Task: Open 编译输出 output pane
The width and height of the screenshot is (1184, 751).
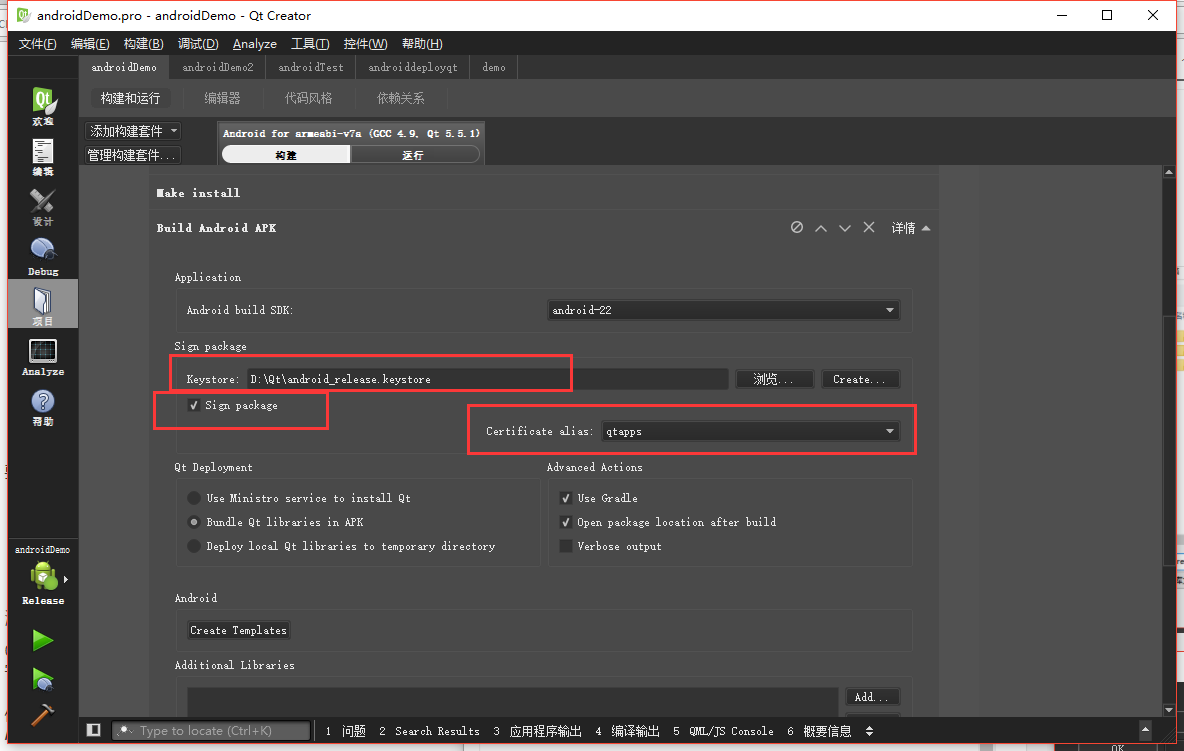Action: [x=627, y=731]
